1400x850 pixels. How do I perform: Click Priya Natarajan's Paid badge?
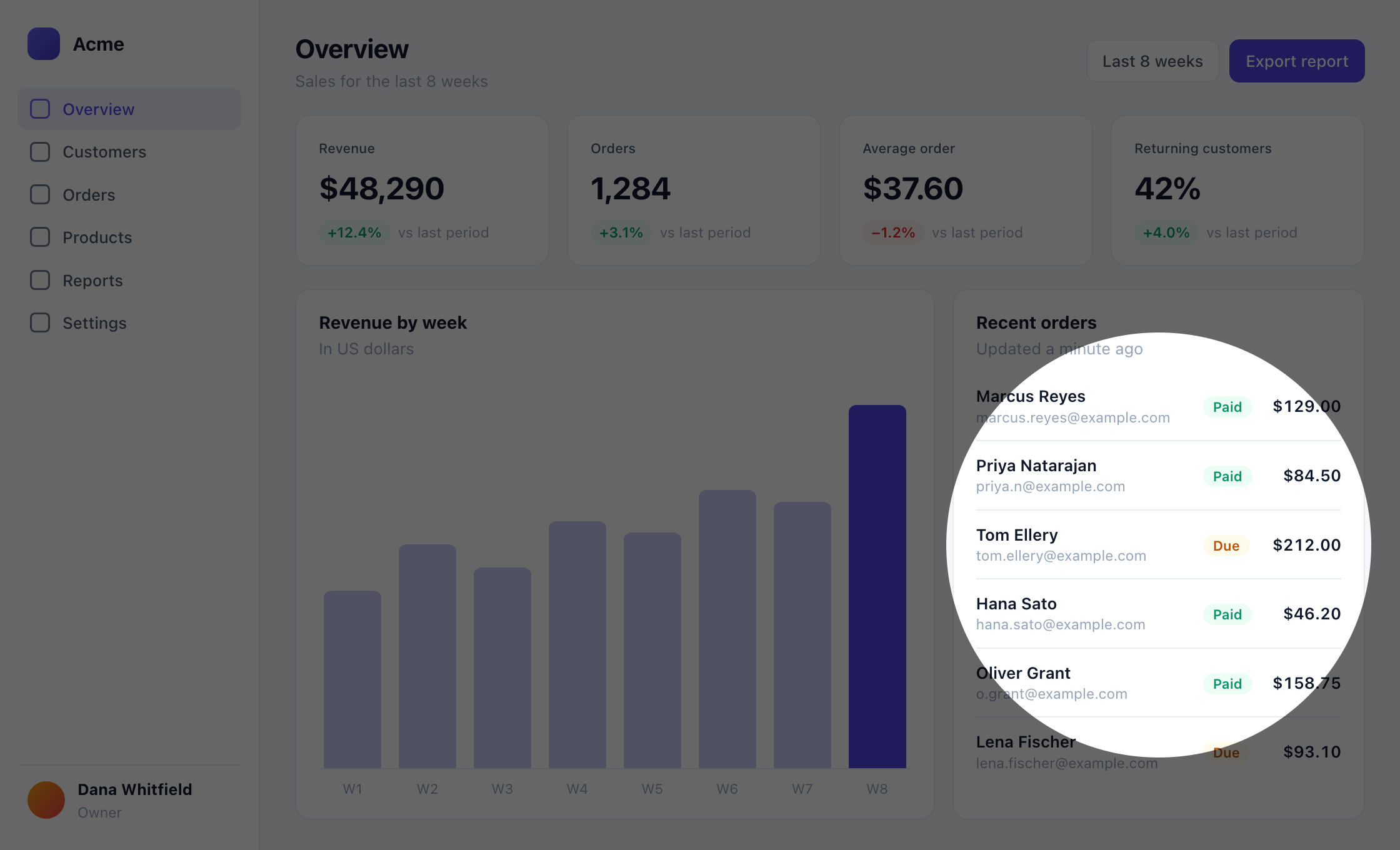1227,476
